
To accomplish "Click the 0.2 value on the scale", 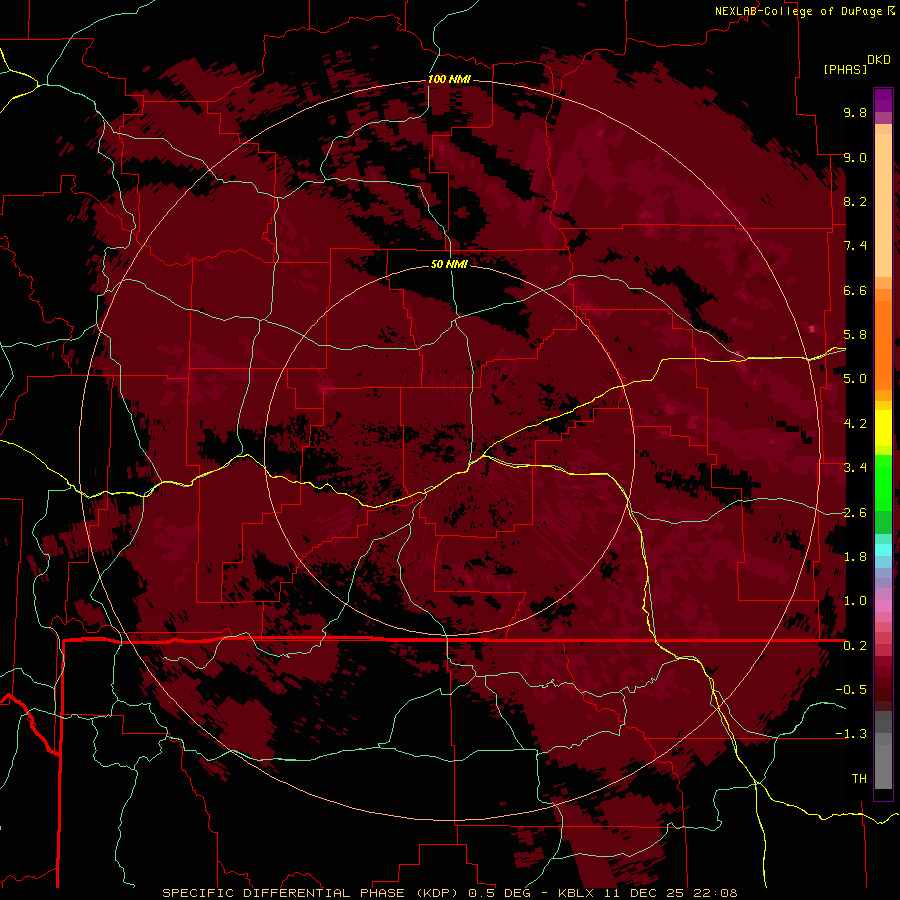I will [x=855, y=646].
